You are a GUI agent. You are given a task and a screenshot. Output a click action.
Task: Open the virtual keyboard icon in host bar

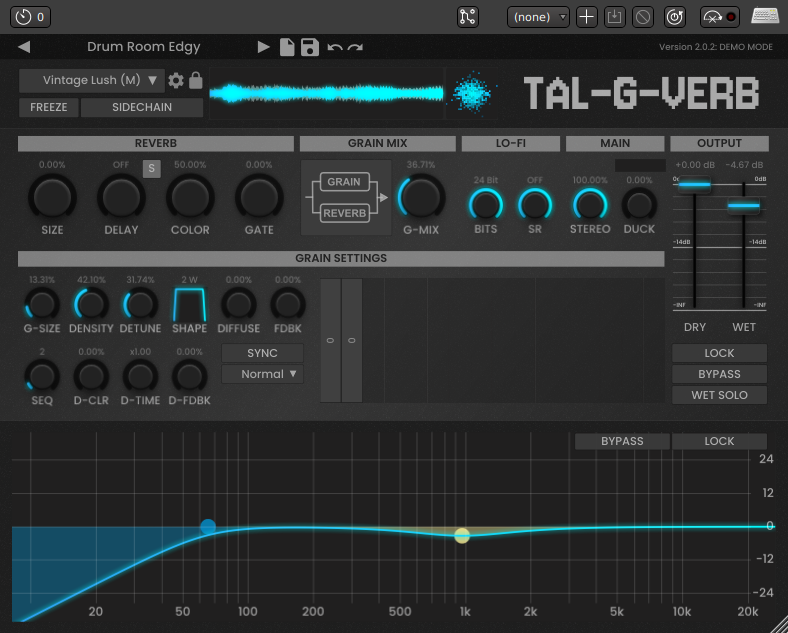click(x=765, y=17)
